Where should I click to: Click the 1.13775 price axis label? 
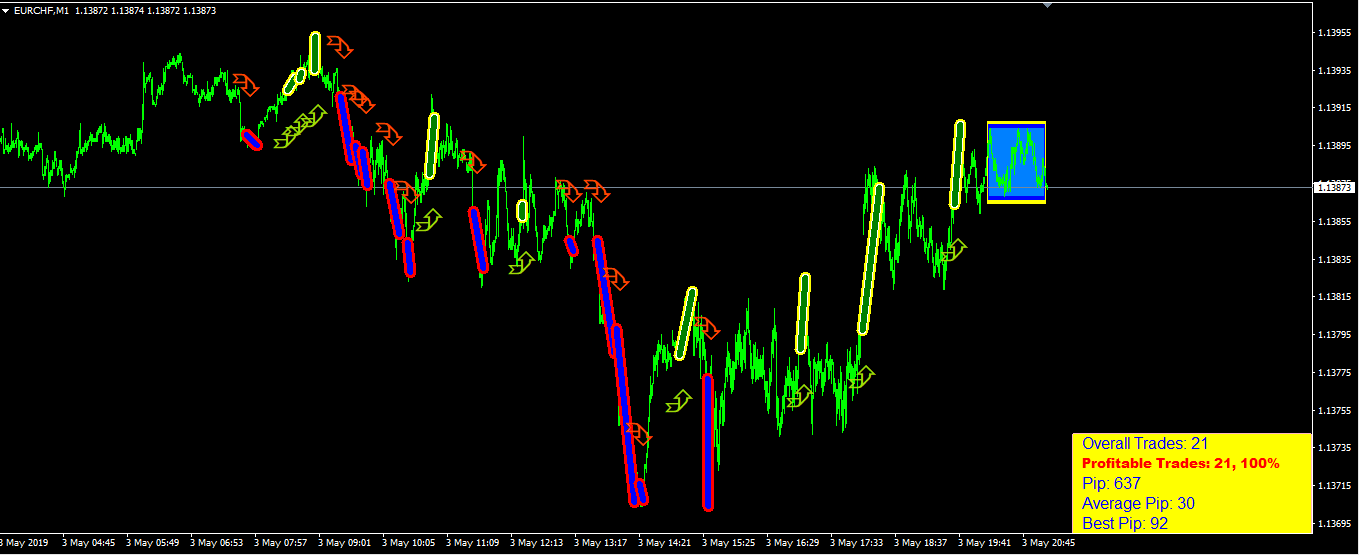point(1334,373)
